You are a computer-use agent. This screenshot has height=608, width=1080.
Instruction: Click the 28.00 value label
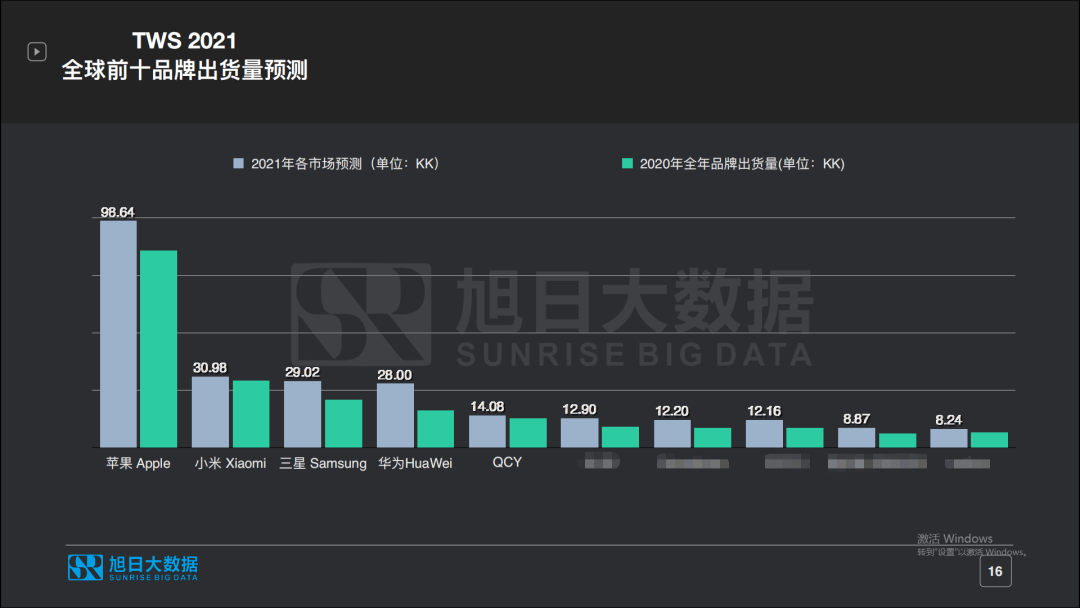point(395,375)
